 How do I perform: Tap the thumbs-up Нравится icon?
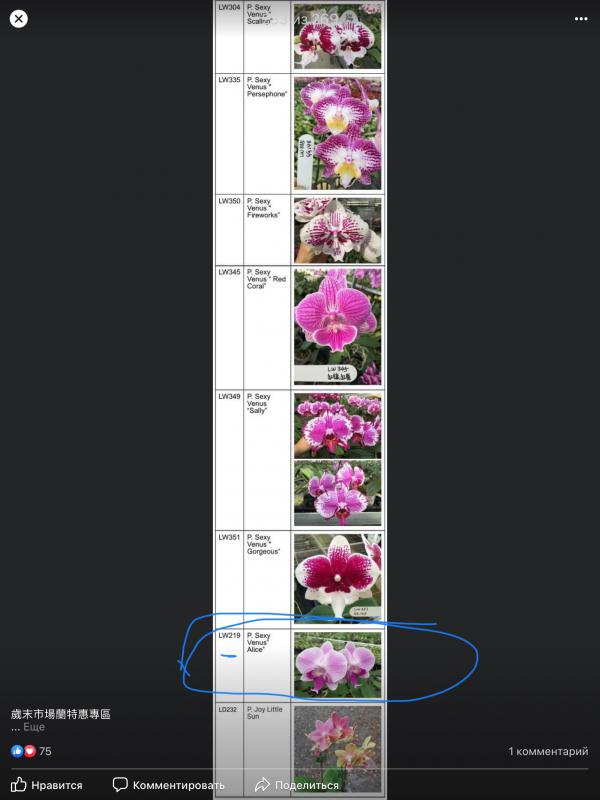tap(18, 785)
